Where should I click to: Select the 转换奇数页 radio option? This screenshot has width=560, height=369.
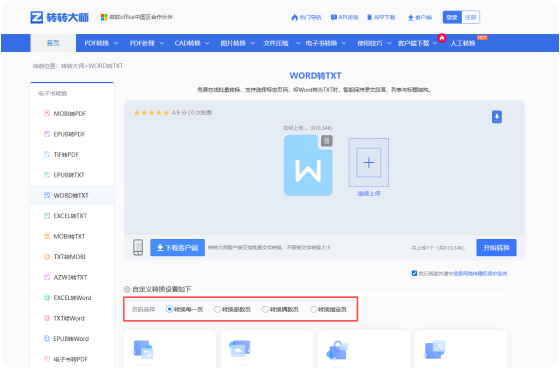[x=217, y=309]
